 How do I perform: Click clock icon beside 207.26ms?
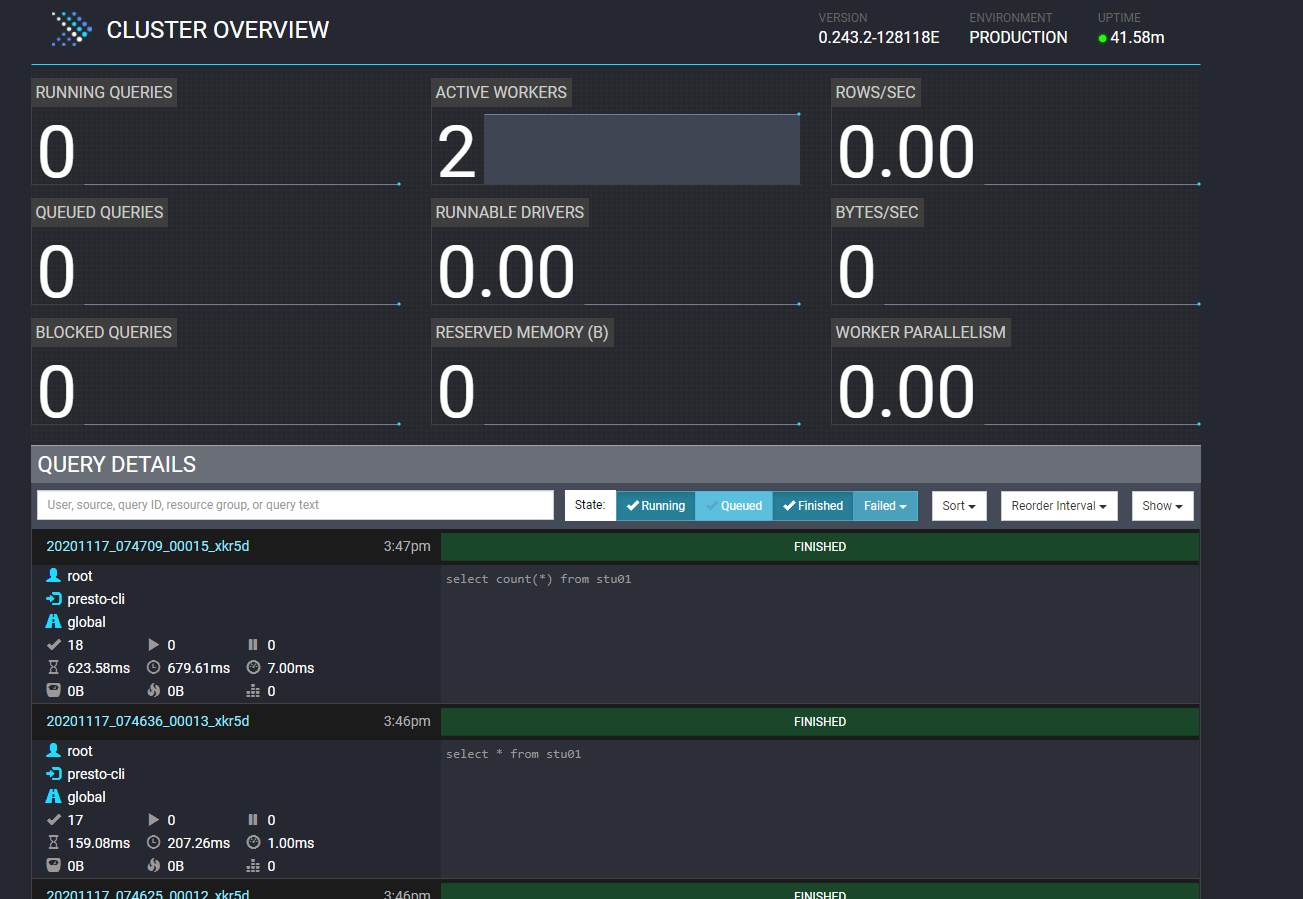154,843
